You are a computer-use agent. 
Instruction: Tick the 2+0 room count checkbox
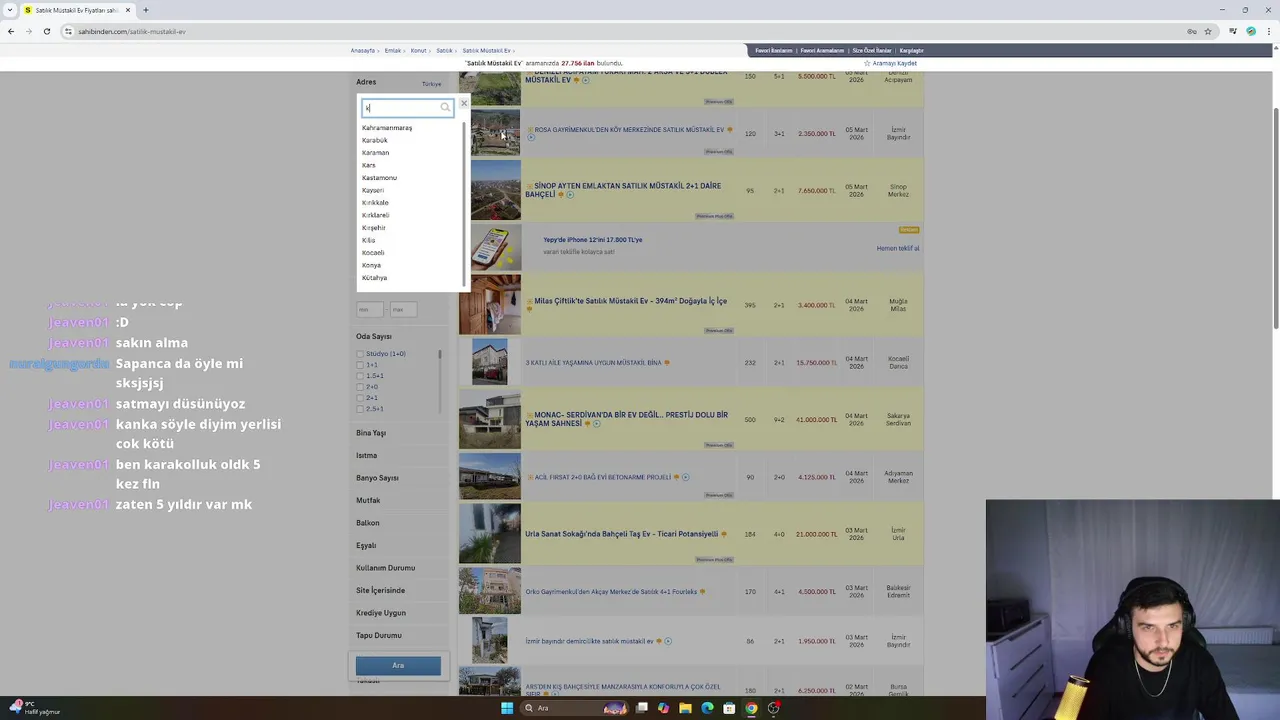[x=360, y=387]
